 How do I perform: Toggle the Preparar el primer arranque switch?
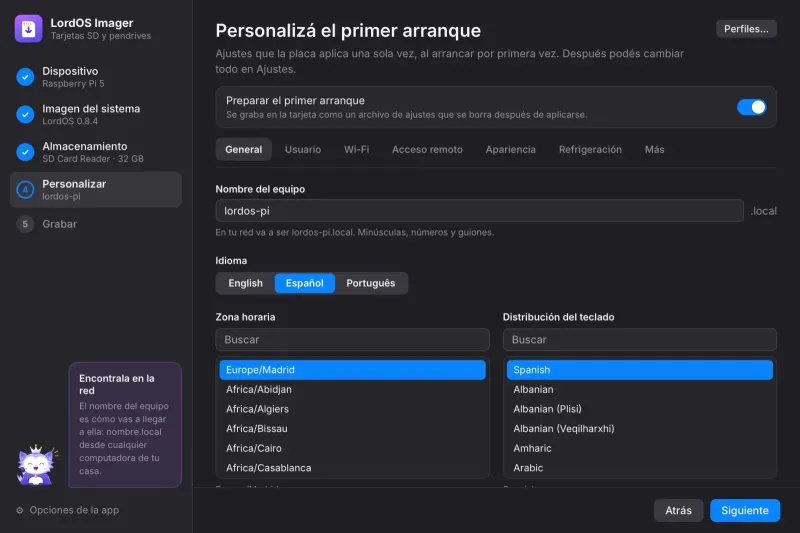[751, 107]
